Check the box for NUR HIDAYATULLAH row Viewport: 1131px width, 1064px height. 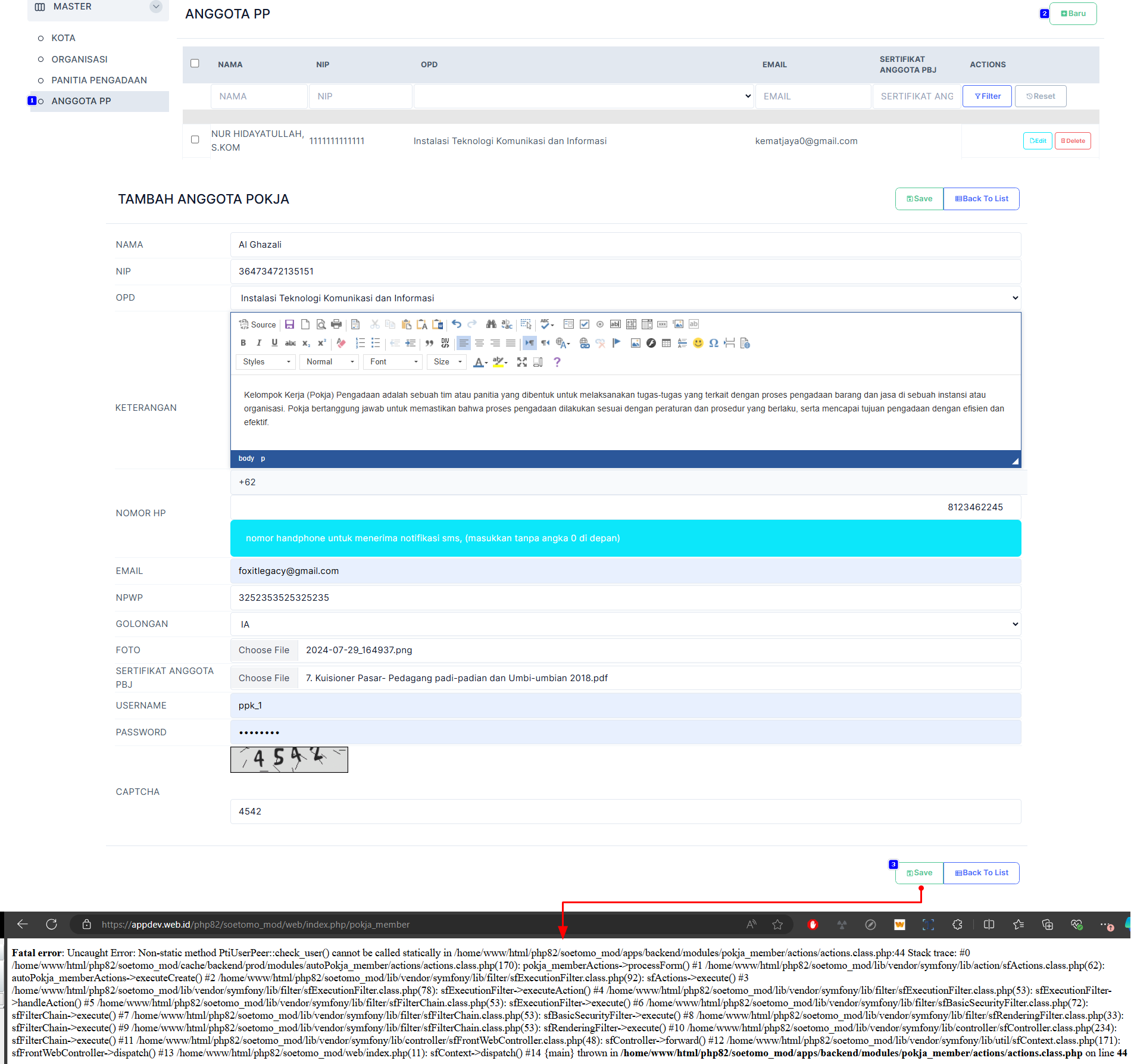coord(195,140)
